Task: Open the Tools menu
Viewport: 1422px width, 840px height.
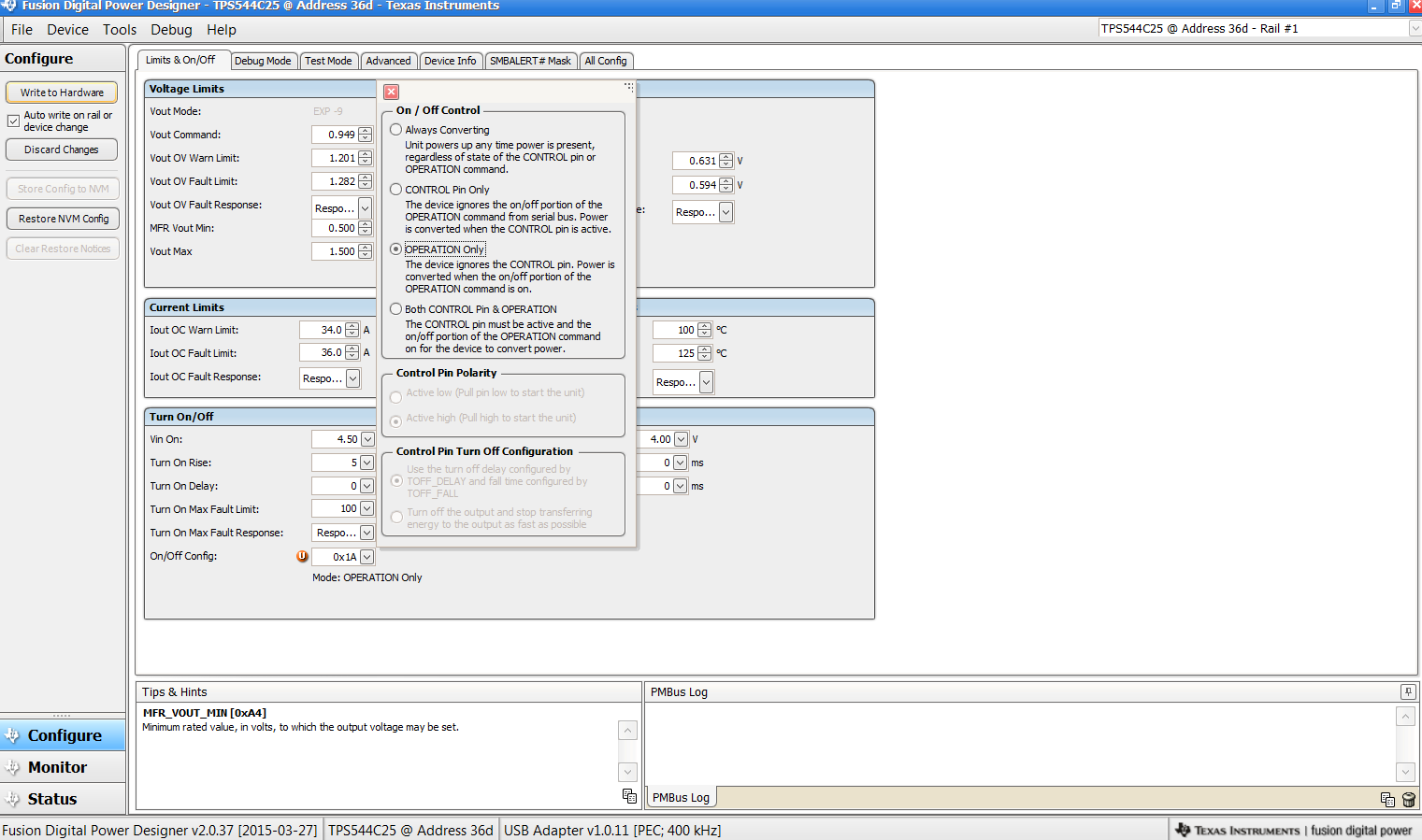Action: (120, 30)
